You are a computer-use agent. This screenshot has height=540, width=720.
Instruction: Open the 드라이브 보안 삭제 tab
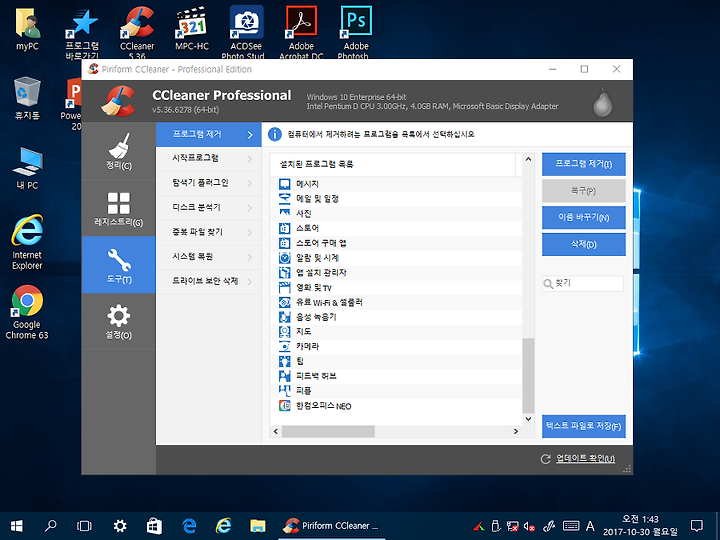click(x=209, y=281)
